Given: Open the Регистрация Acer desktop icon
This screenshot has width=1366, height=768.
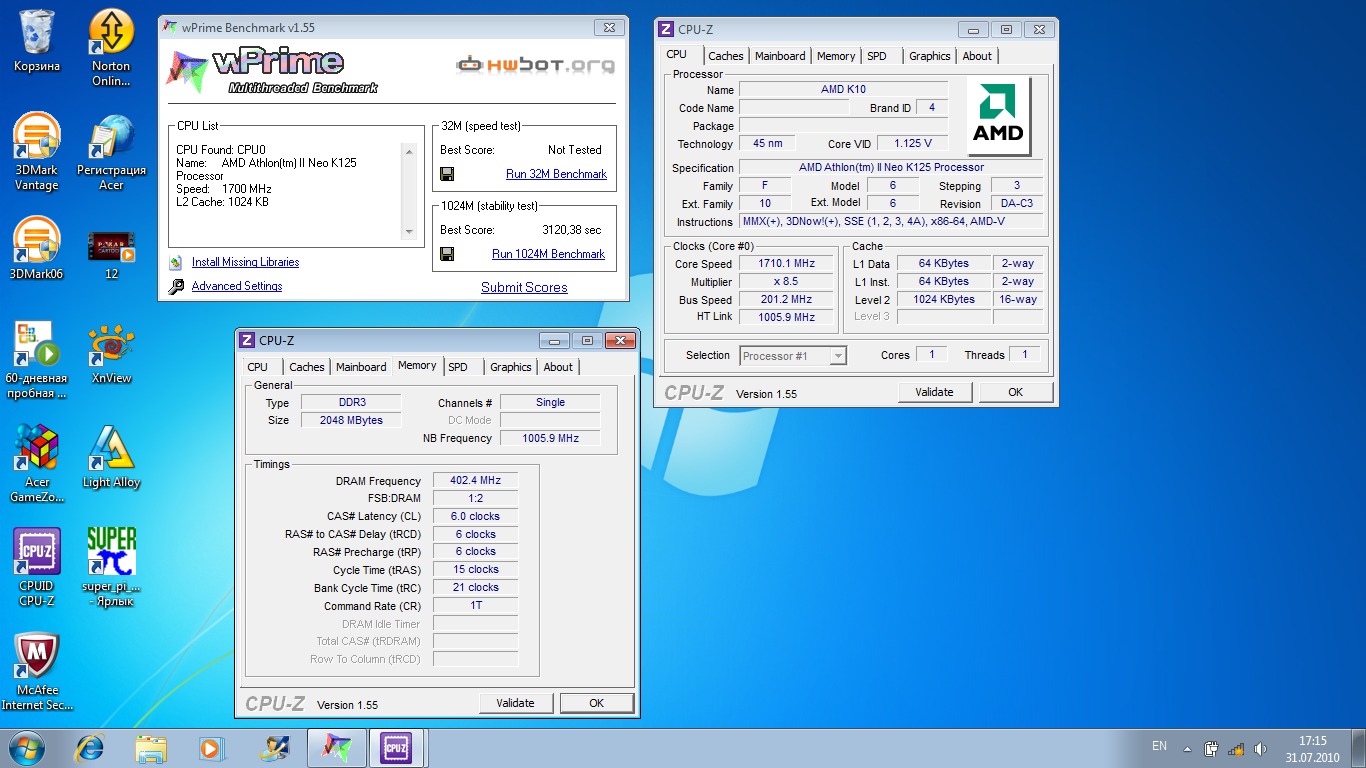Looking at the screenshot, I should [x=111, y=152].
